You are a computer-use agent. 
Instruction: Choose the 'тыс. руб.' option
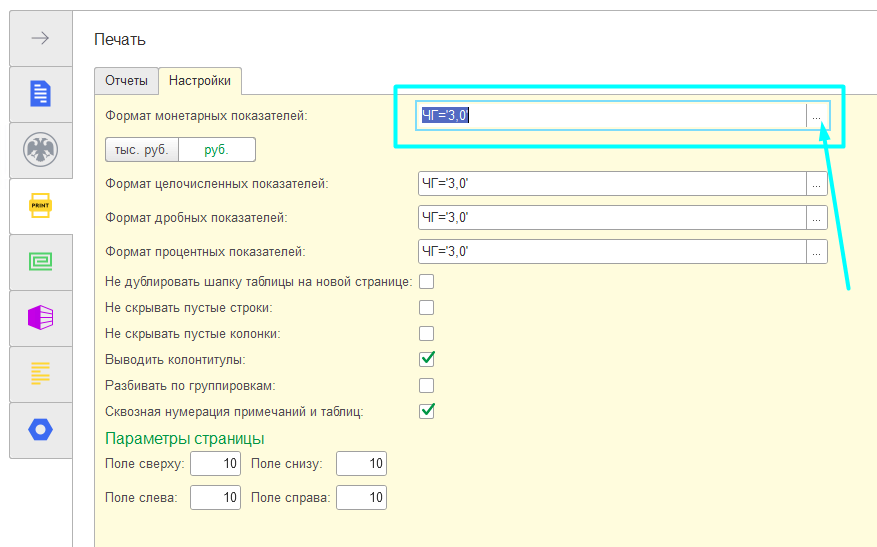pos(141,150)
